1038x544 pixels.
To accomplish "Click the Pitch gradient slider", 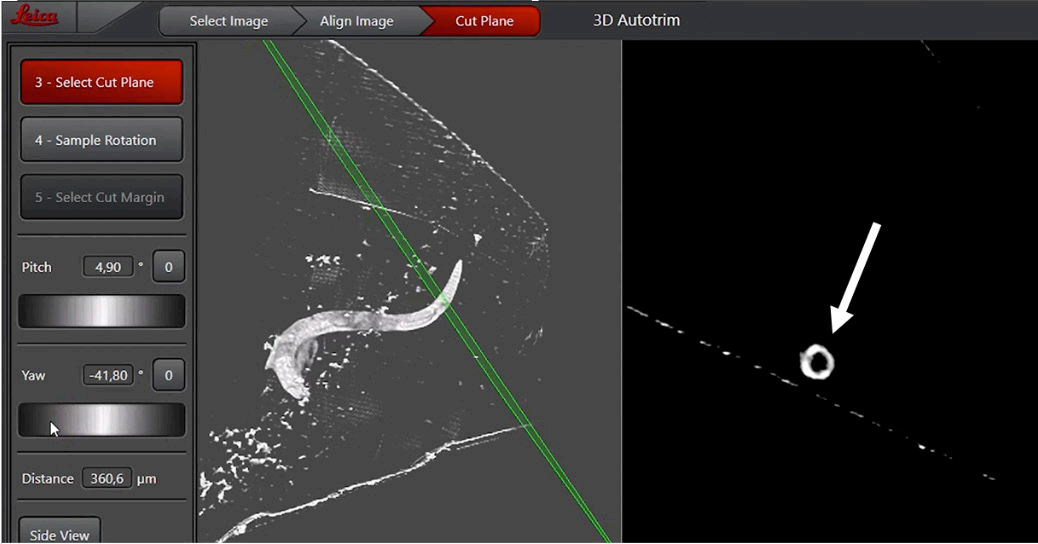I will click(101, 311).
